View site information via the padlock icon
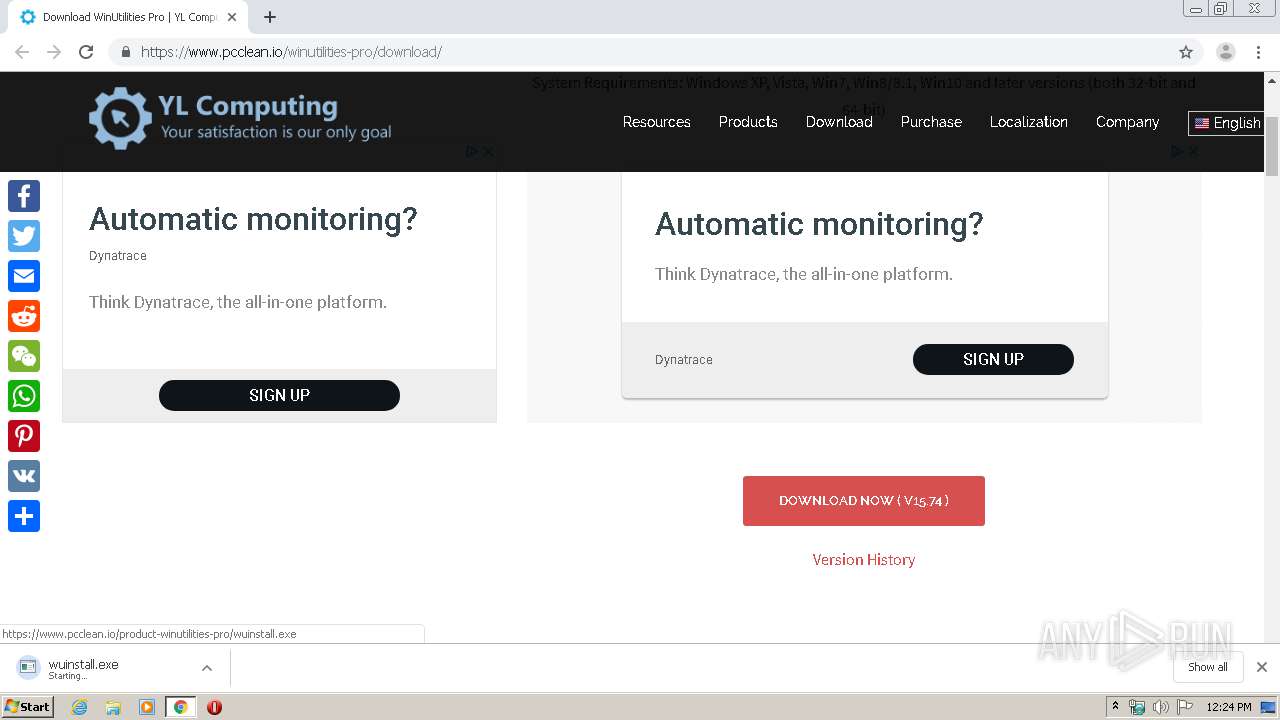This screenshot has width=1280, height=720. [126, 52]
